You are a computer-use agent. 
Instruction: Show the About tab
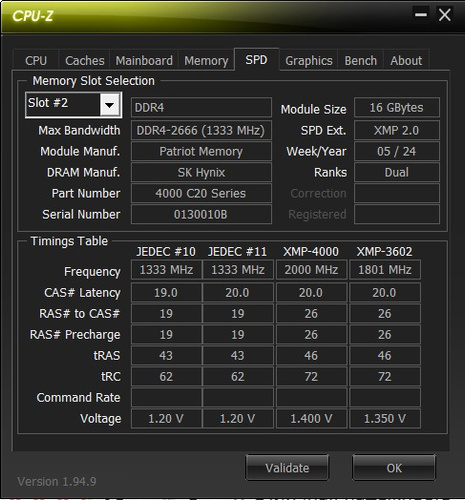(406, 61)
